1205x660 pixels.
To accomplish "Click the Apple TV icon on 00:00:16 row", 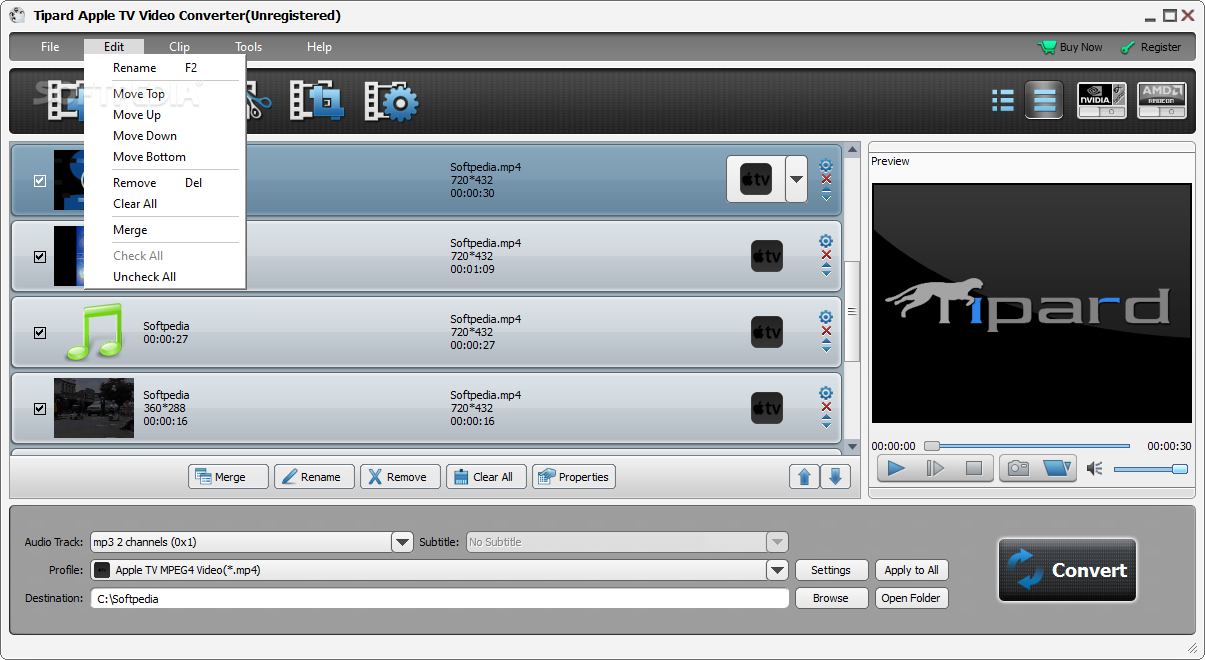I will click(767, 408).
